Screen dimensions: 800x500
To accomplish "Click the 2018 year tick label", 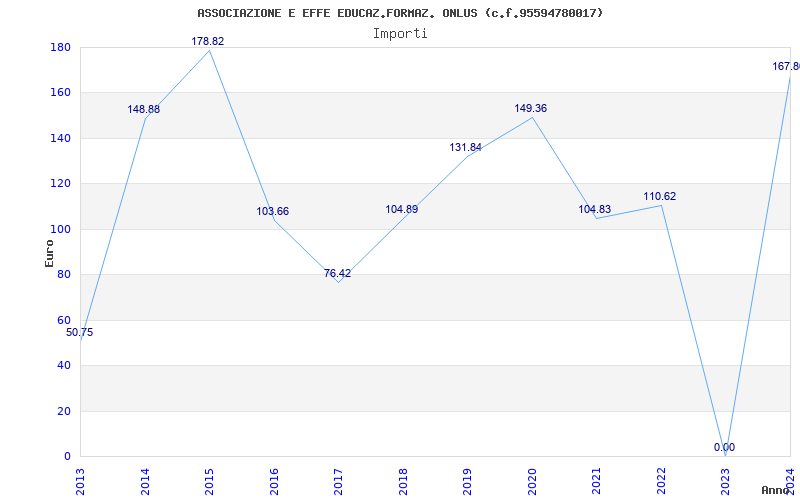I will point(403,481).
